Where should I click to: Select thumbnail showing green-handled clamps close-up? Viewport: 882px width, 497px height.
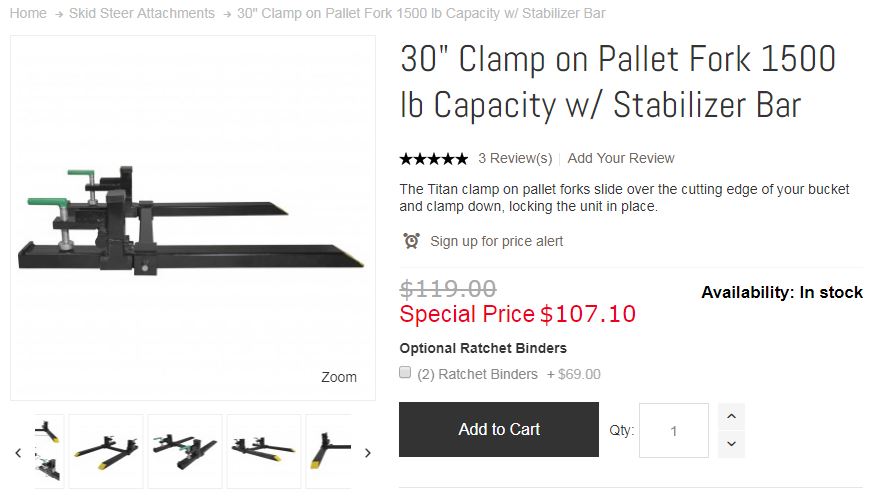[185, 451]
